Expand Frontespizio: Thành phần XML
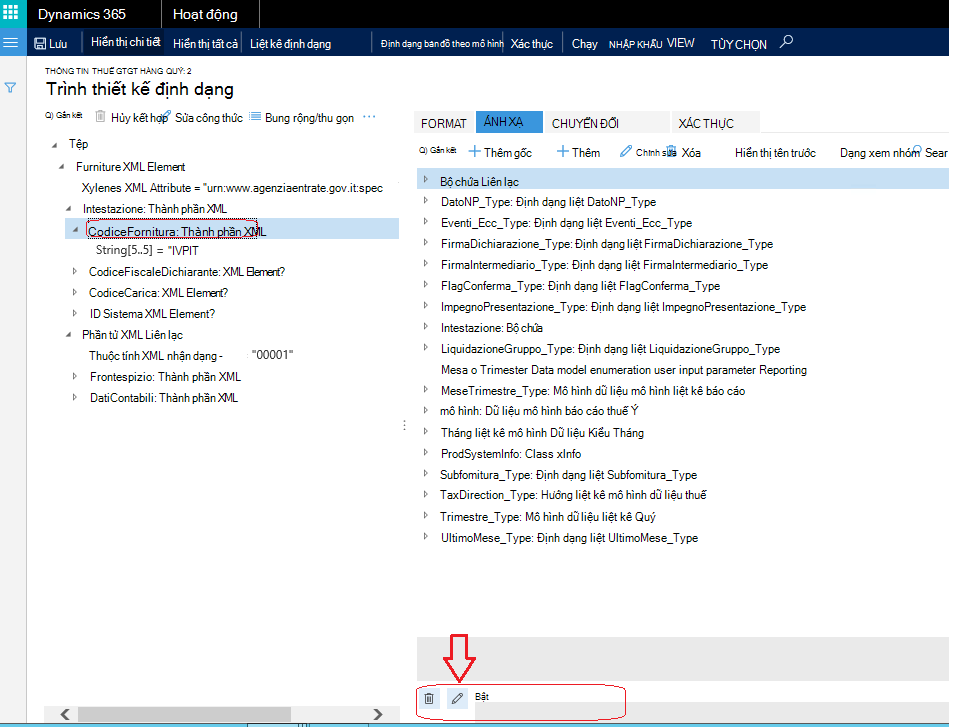This screenshot has height=727, width=960. click(75, 376)
